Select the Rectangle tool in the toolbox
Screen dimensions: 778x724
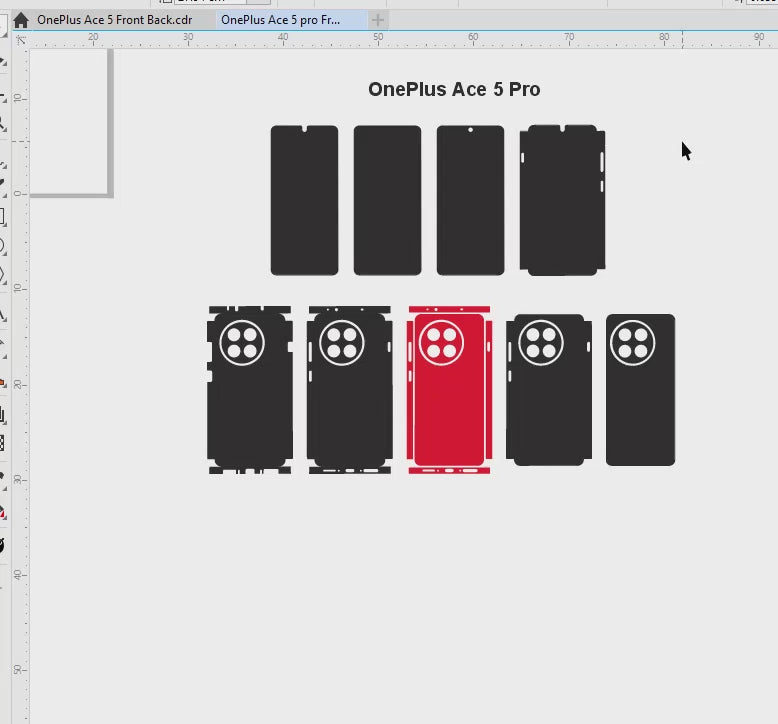point(3,217)
